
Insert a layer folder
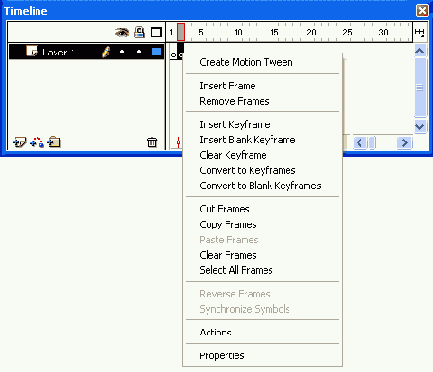point(54,142)
